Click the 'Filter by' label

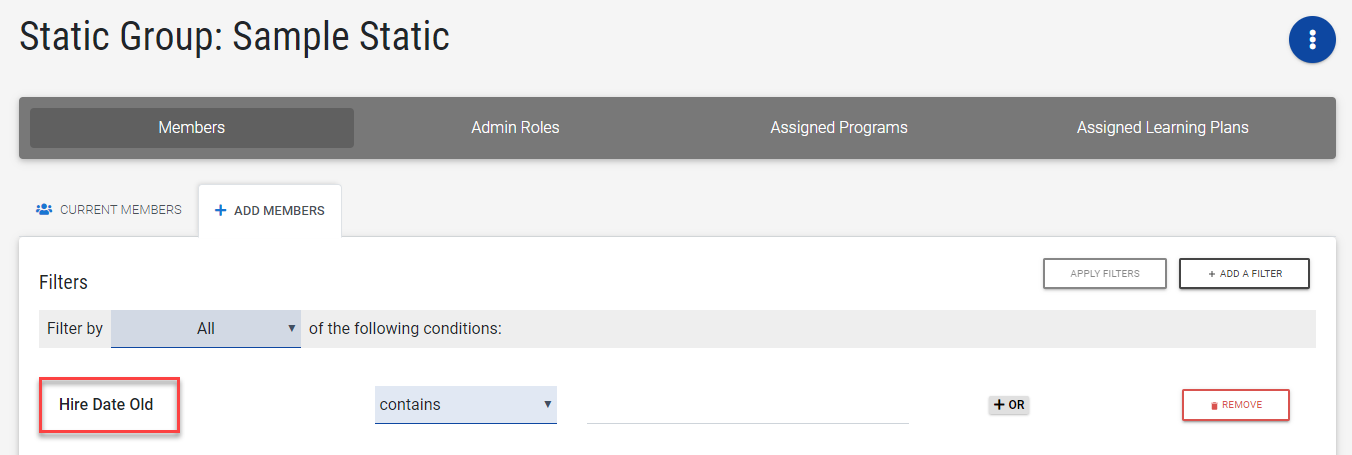(x=75, y=328)
